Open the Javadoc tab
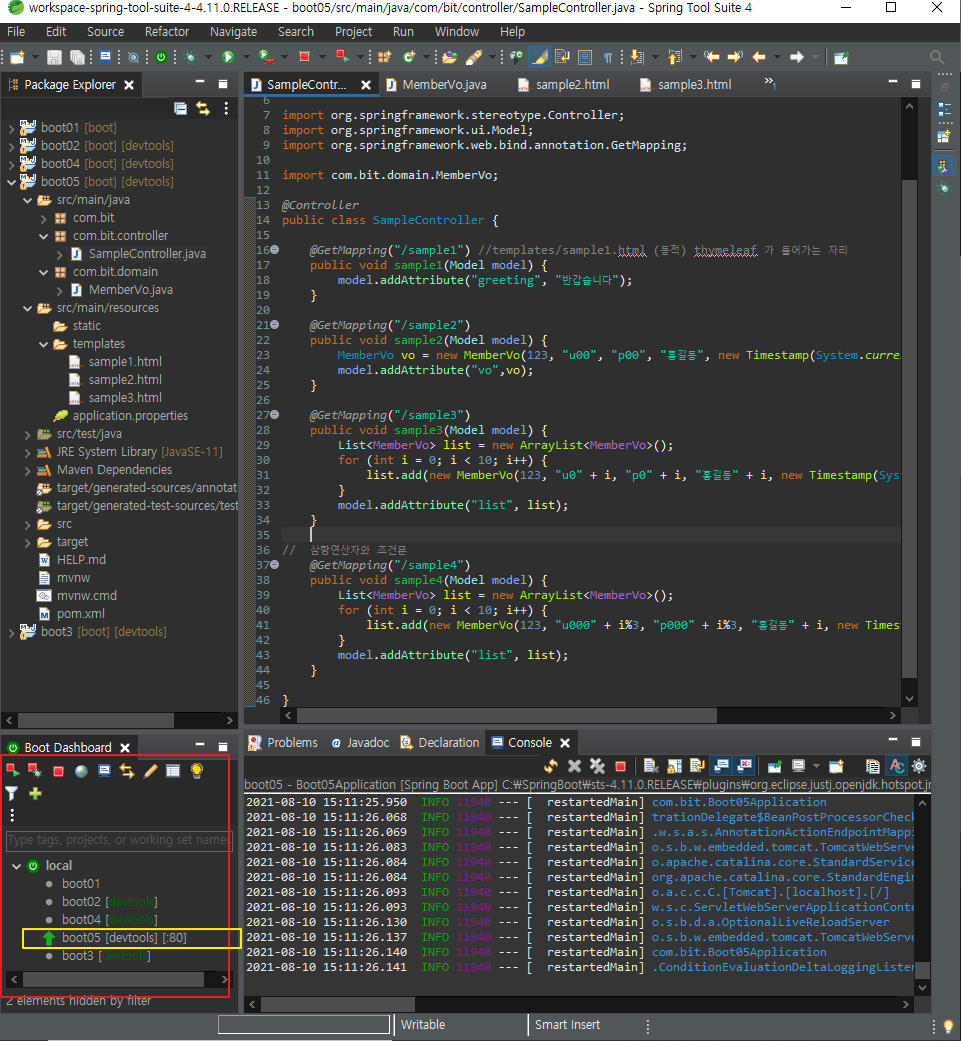This screenshot has width=961, height=1041. coord(360,742)
